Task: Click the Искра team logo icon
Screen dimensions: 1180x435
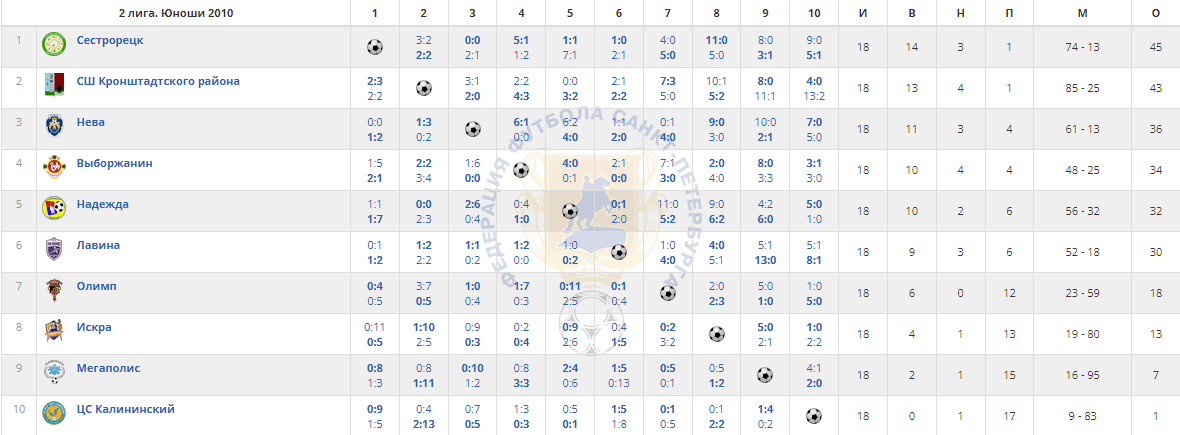Action: [x=53, y=332]
